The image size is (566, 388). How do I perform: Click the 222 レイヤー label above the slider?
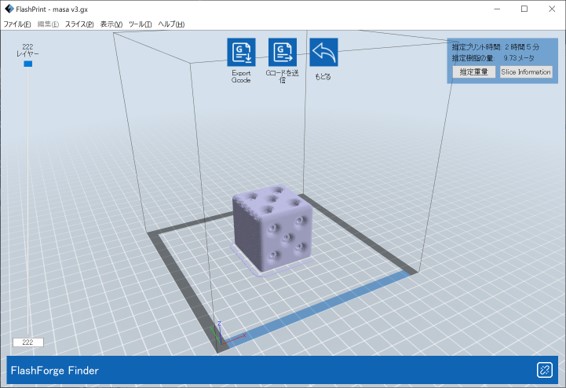coord(28,50)
